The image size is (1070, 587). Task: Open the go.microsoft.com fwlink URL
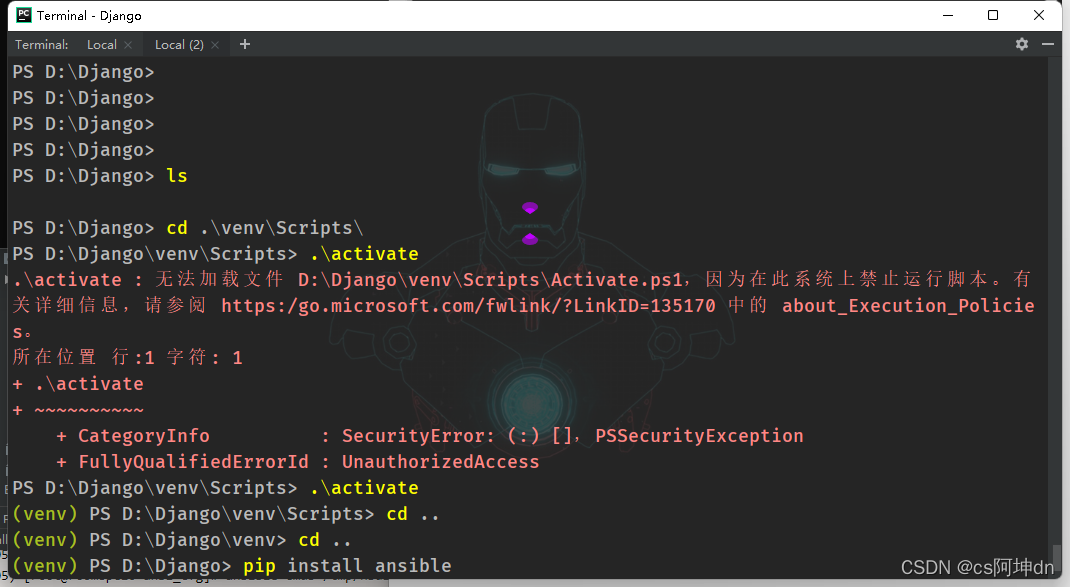pos(468,305)
